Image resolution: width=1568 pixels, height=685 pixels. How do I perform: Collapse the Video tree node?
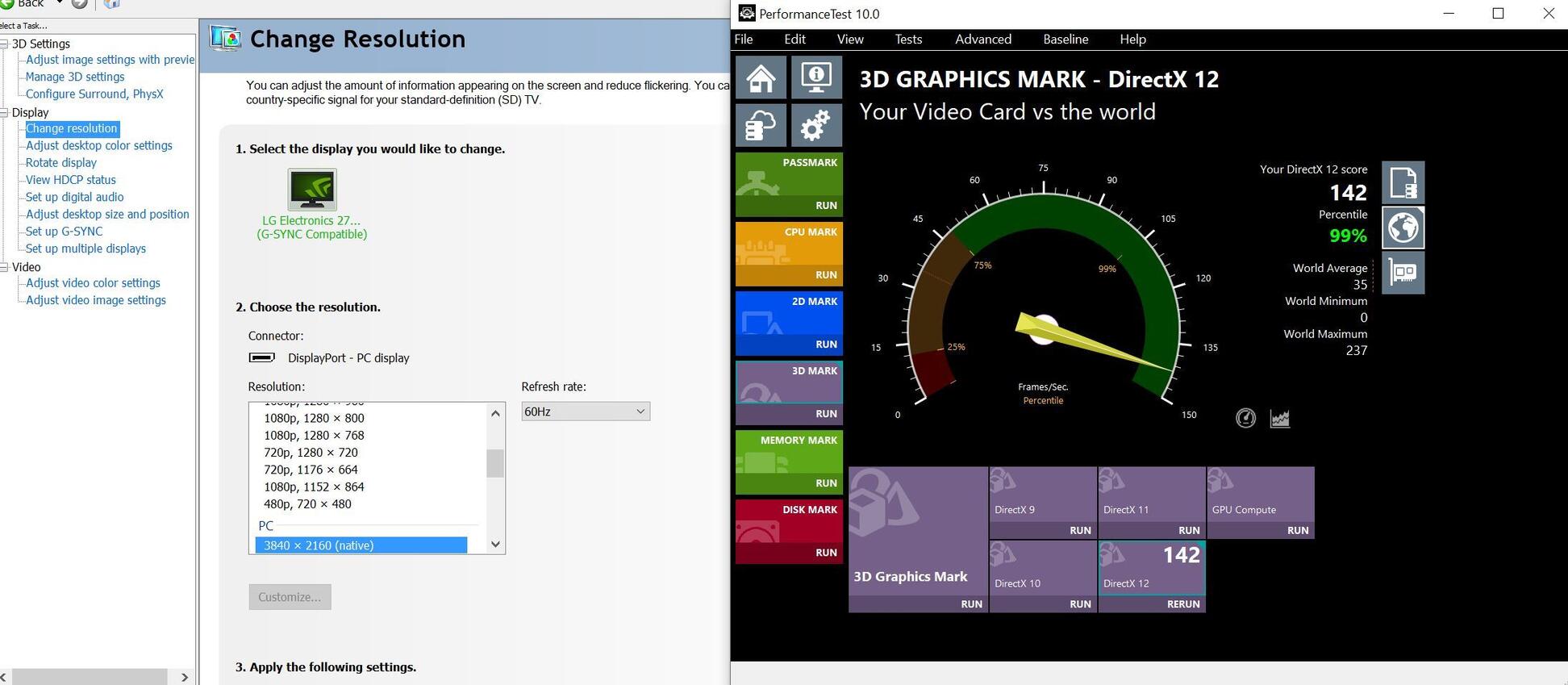tap(4, 266)
